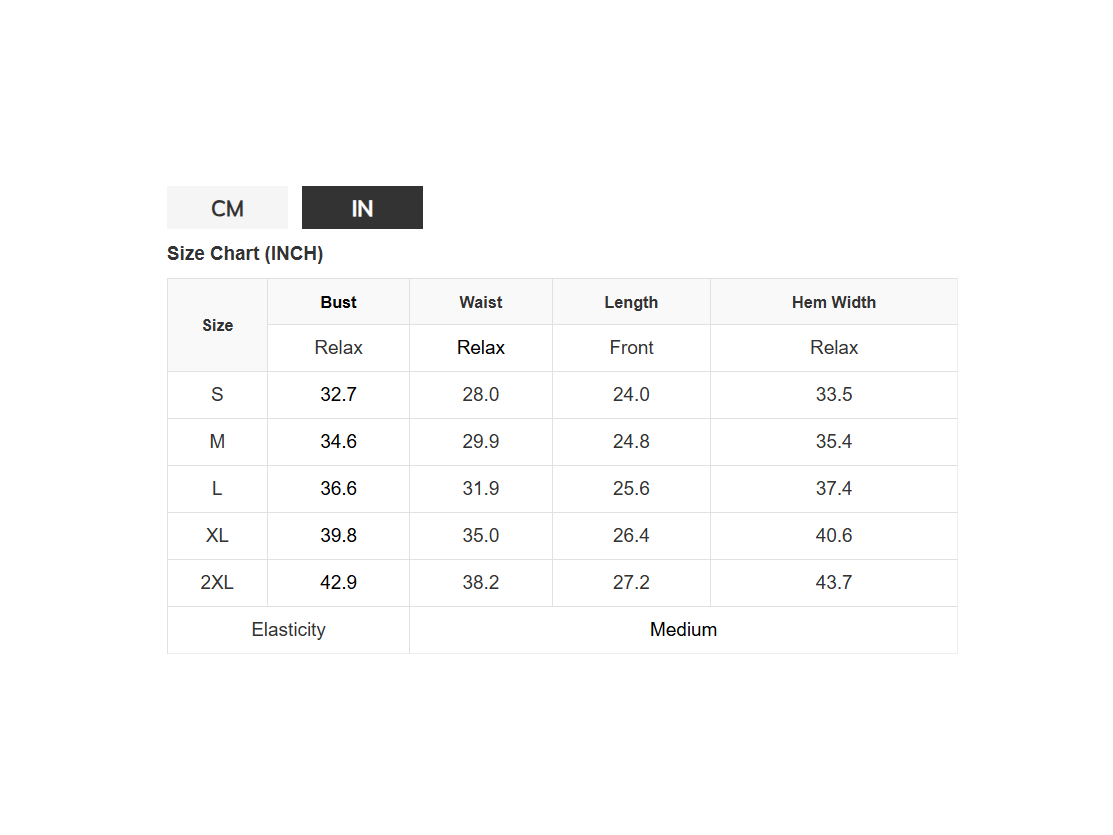This screenshot has height=835, width=1113.
Task: Click the Elasticity row label
Action: coord(288,630)
